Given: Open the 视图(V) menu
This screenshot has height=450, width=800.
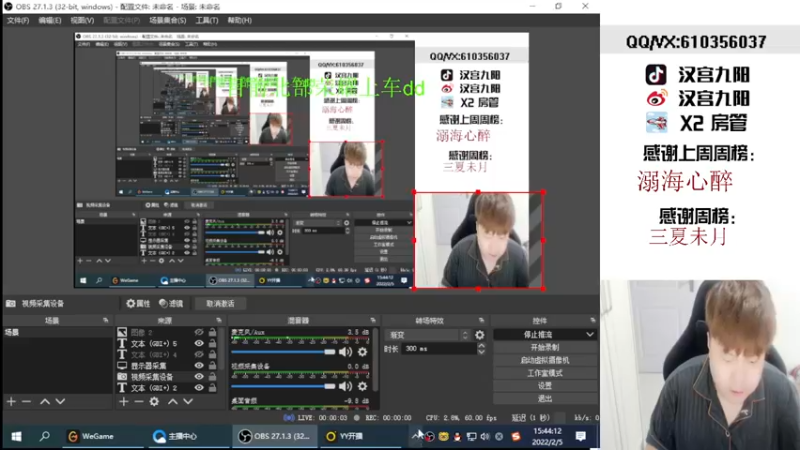Looking at the screenshot, I should (x=82, y=20).
